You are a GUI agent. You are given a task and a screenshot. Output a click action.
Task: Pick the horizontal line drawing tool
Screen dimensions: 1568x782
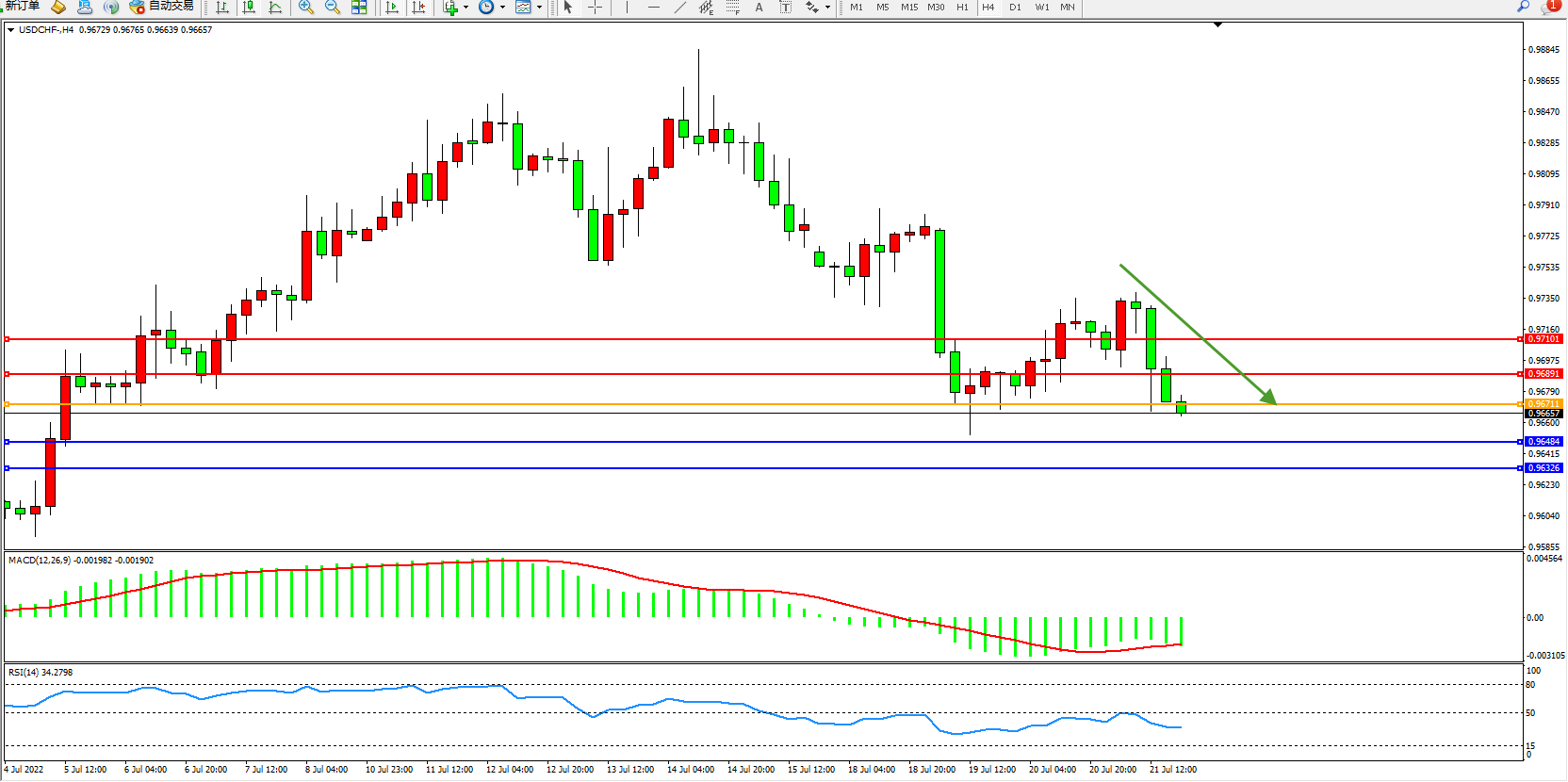(653, 8)
